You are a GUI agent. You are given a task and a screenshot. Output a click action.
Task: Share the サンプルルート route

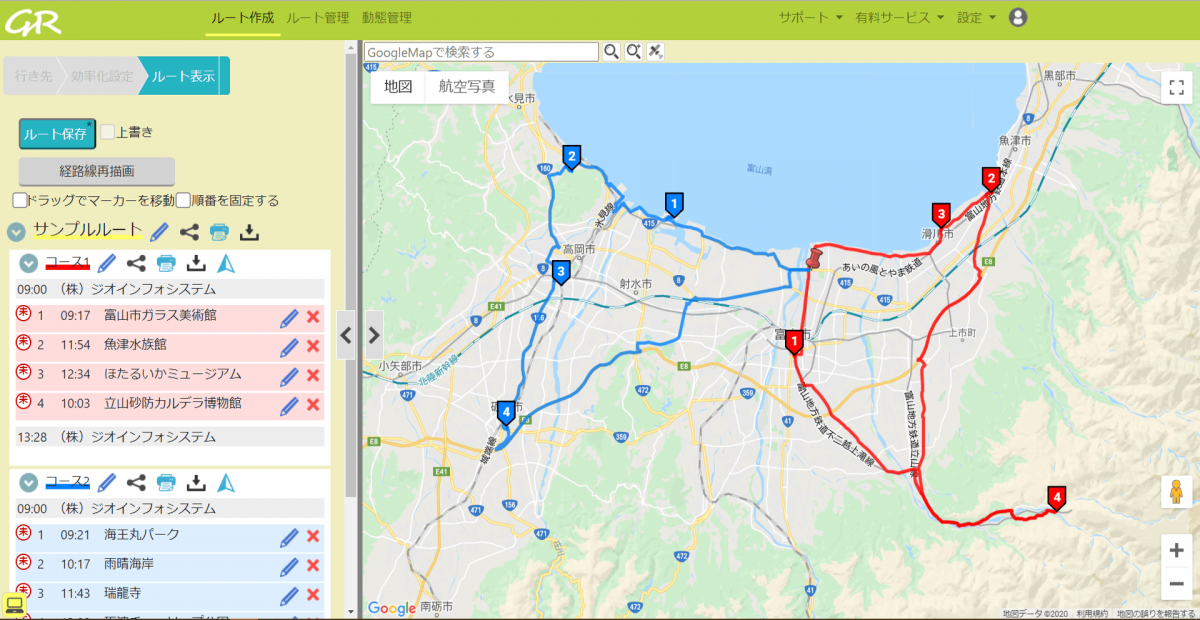click(189, 232)
